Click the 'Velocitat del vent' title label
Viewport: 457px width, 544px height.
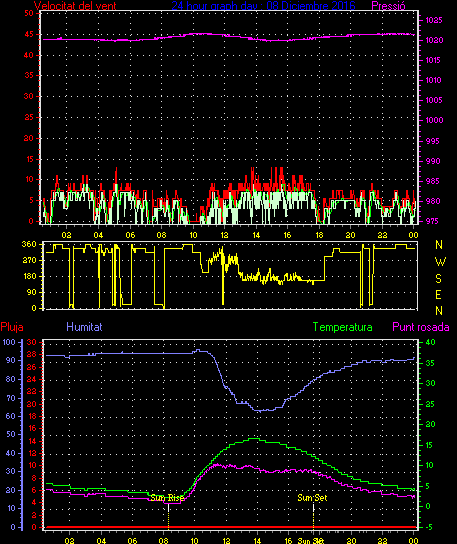click(x=75, y=6)
